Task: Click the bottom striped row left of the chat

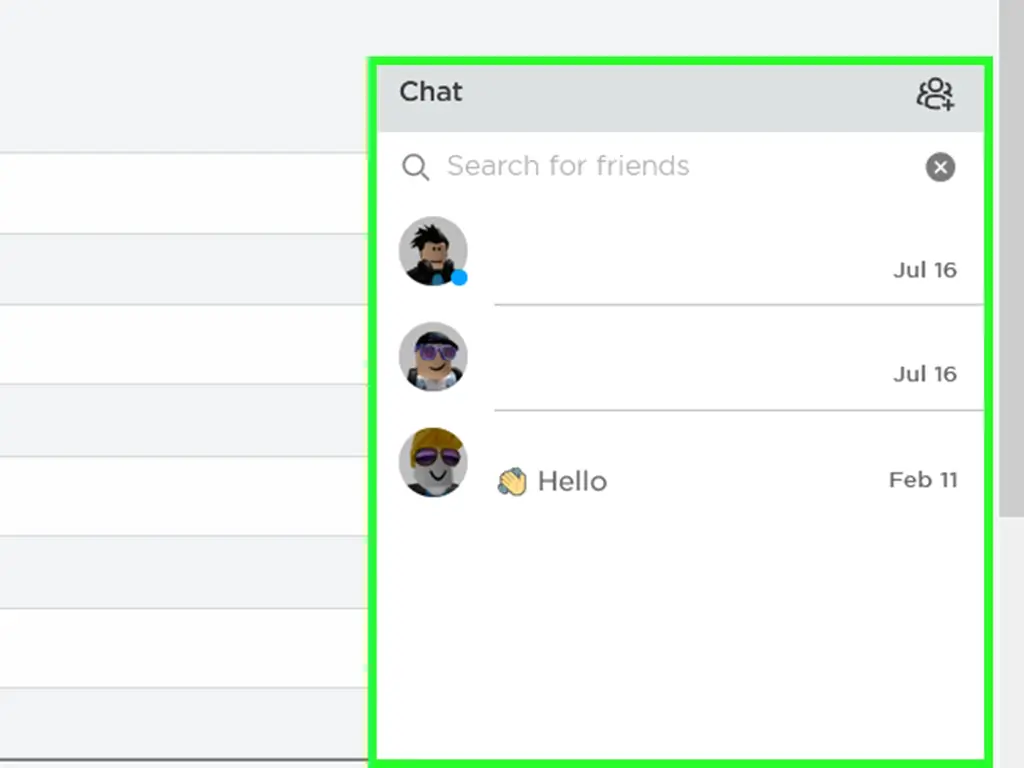Action: (x=184, y=724)
